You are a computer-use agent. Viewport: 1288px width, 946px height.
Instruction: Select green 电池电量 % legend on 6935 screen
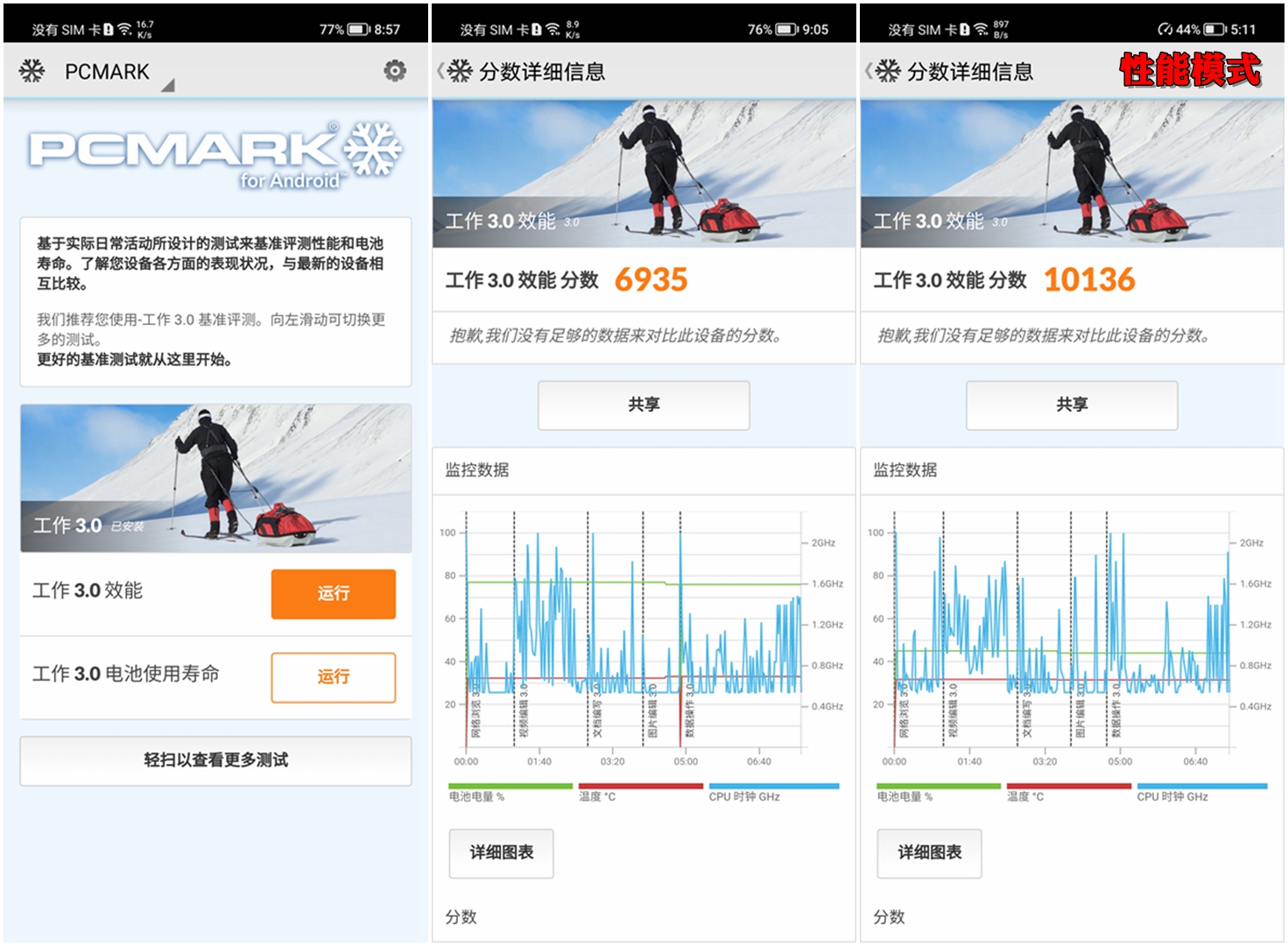click(x=510, y=792)
